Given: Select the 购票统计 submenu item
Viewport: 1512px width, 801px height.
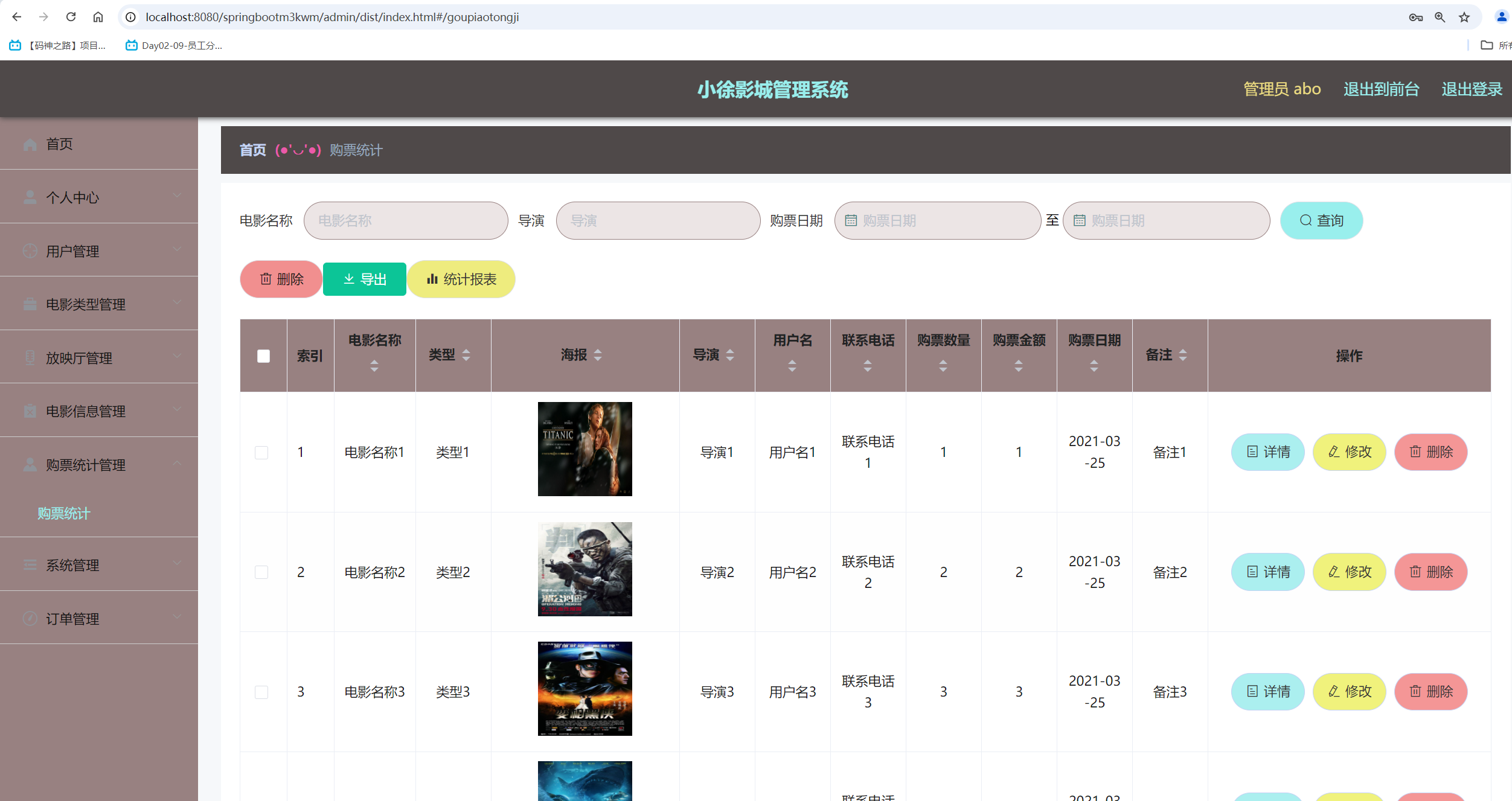Looking at the screenshot, I should pos(64,513).
